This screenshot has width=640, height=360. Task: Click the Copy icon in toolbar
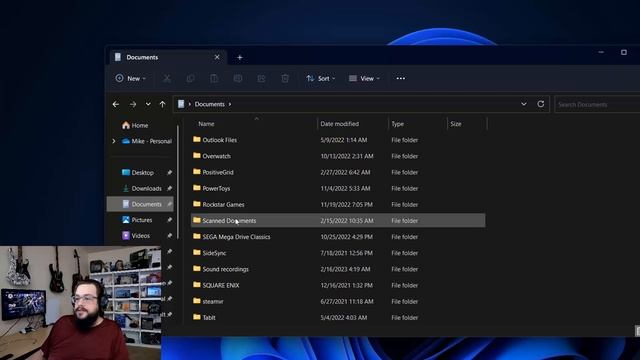(190, 78)
